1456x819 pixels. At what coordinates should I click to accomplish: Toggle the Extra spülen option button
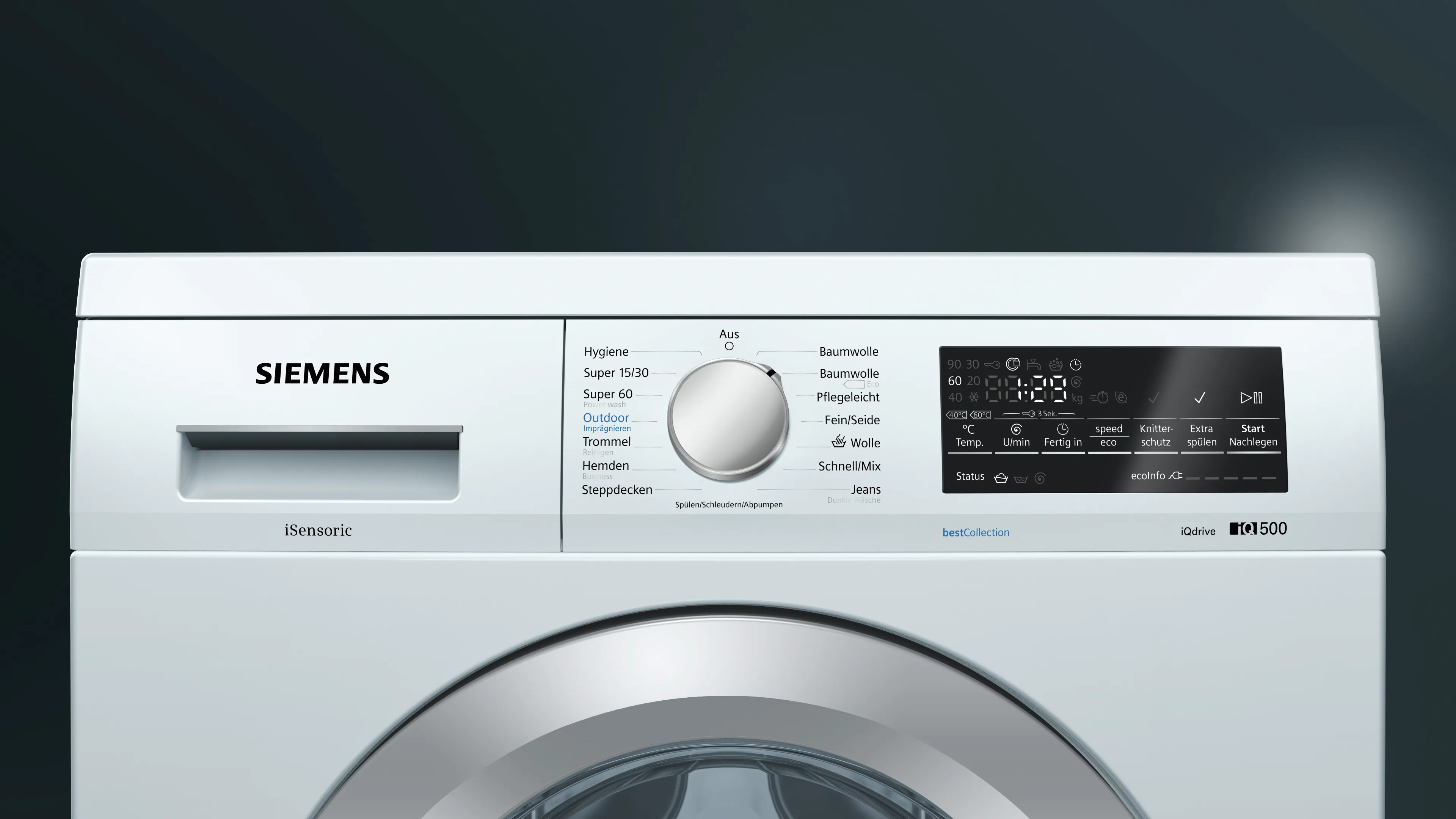(1202, 435)
